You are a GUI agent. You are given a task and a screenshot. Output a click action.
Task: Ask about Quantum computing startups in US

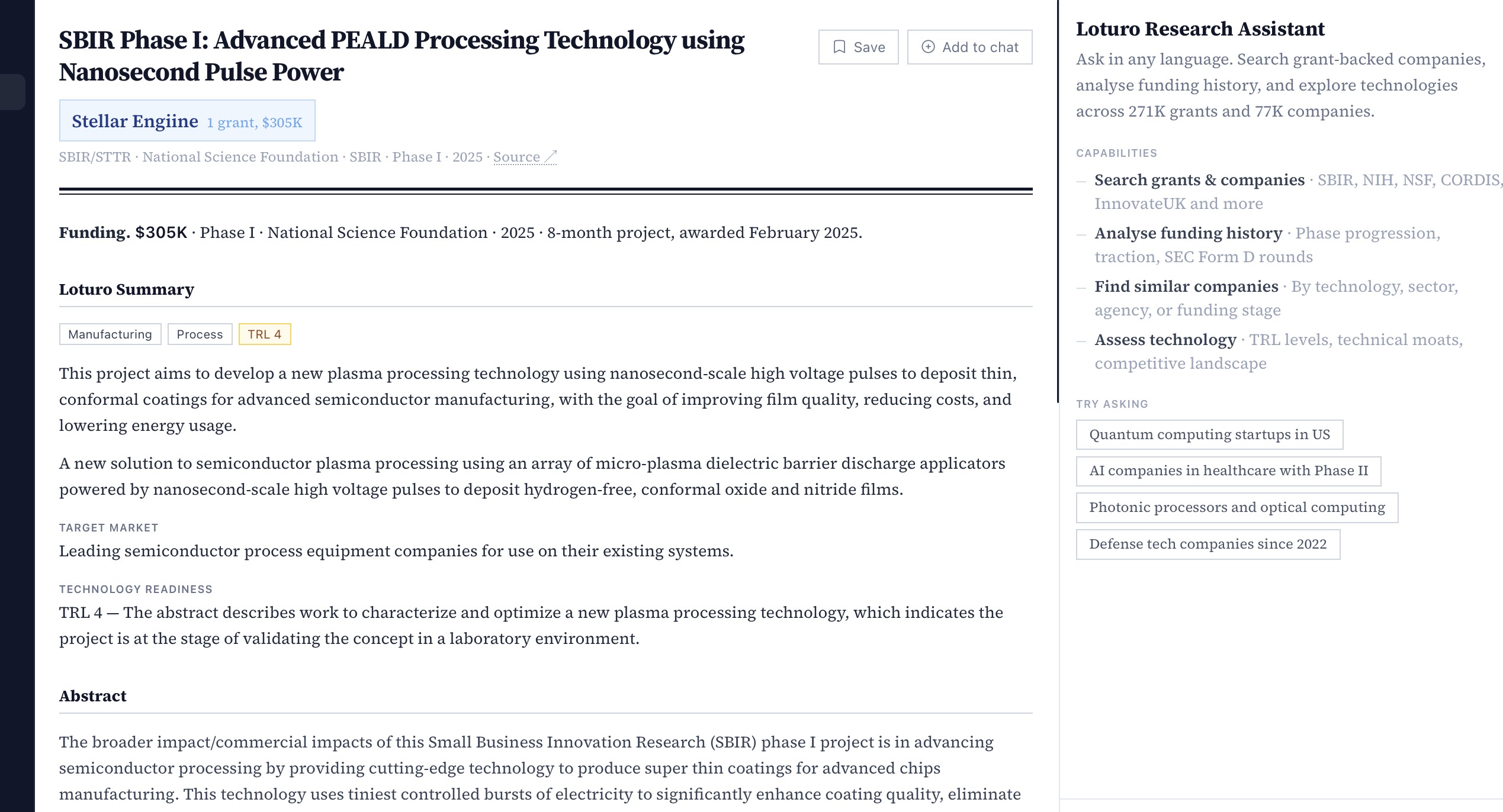pyautogui.click(x=1209, y=434)
